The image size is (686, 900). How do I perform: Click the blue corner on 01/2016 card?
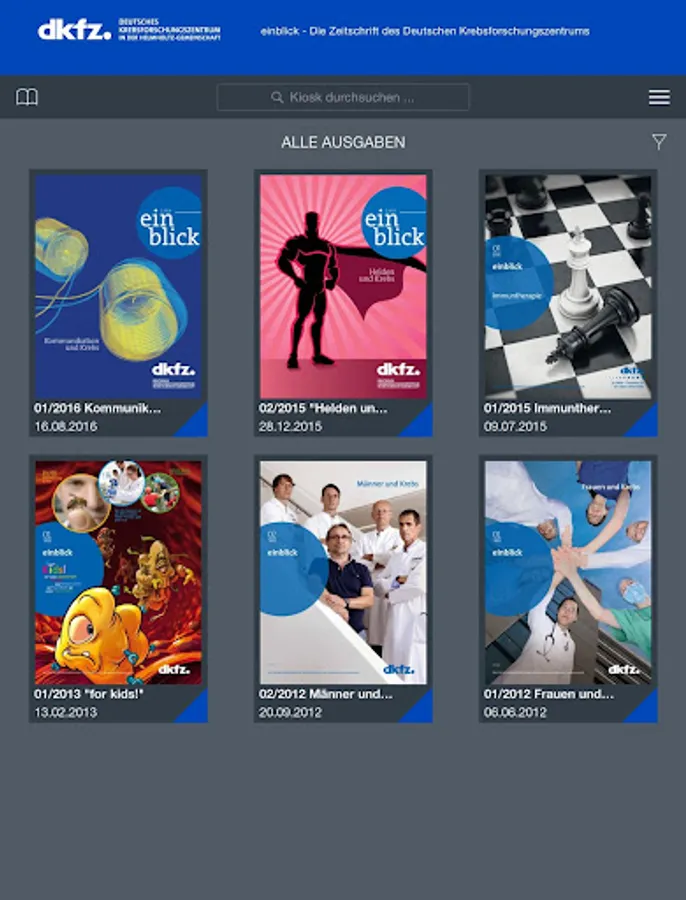[x=196, y=425]
